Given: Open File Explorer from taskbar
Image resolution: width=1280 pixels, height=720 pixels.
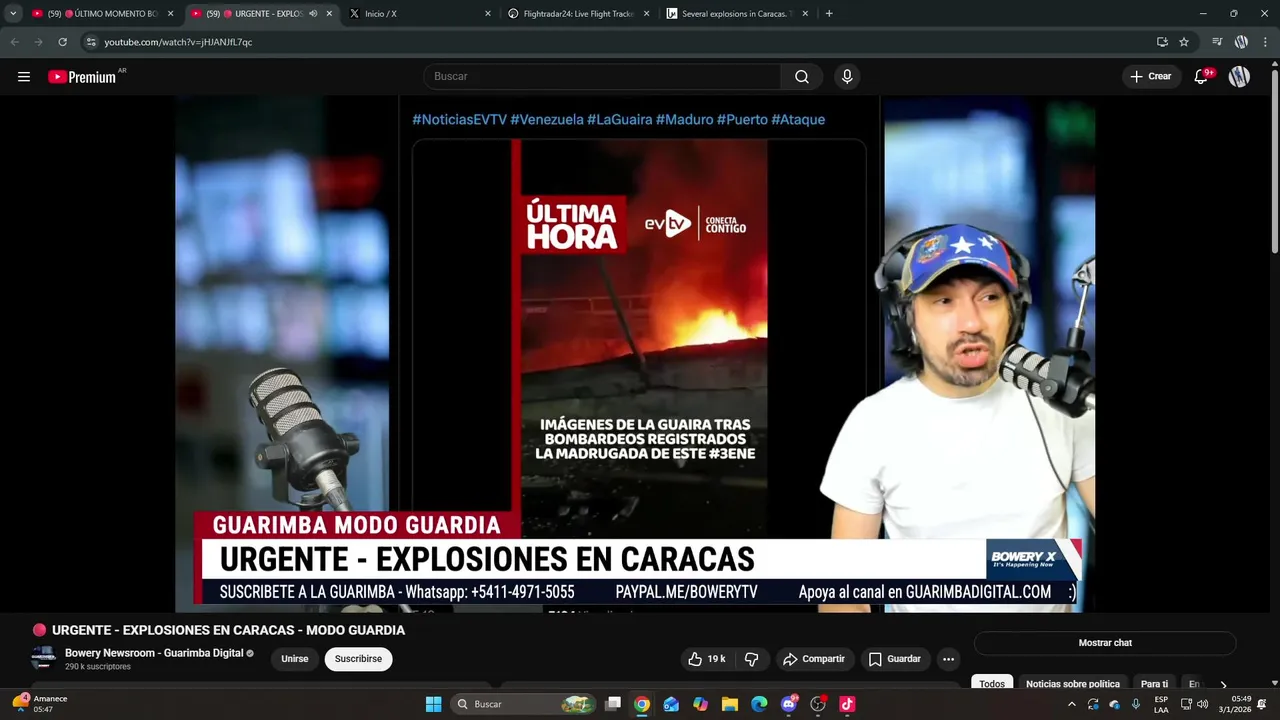Looking at the screenshot, I should pyautogui.click(x=729, y=704).
